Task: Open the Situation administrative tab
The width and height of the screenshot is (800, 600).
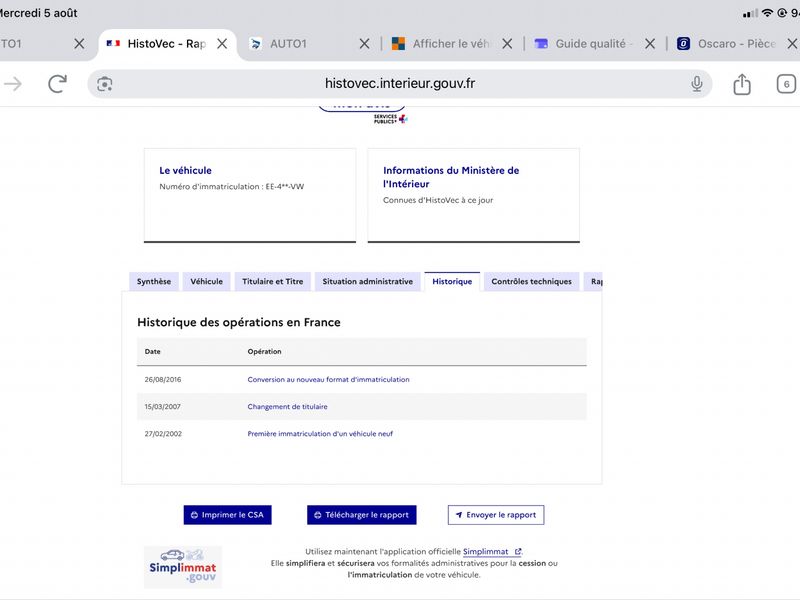Action: click(x=367, y=282)
